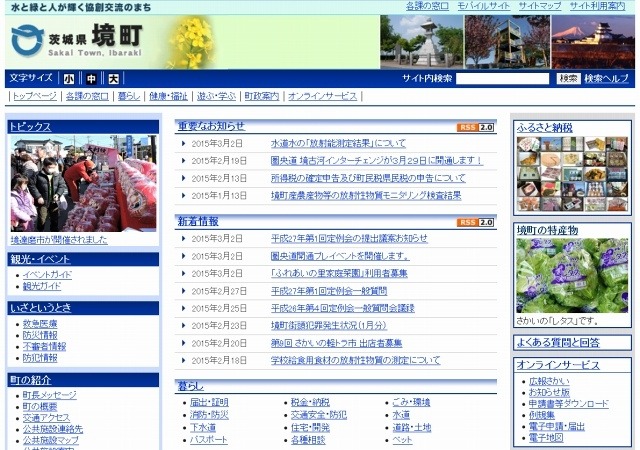
Task: Open 健康・福祉 navigation item
Action: pos(168,96)
